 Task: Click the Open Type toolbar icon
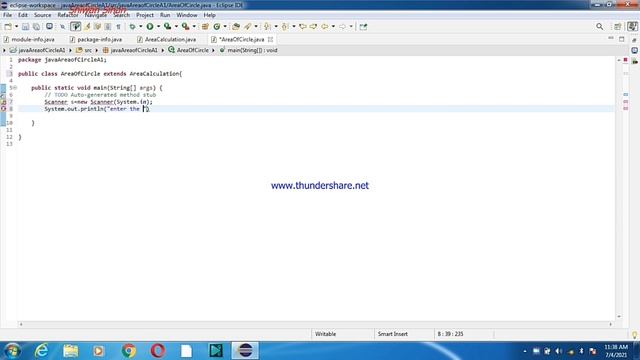pyautogui.click(x=236, y=27)
